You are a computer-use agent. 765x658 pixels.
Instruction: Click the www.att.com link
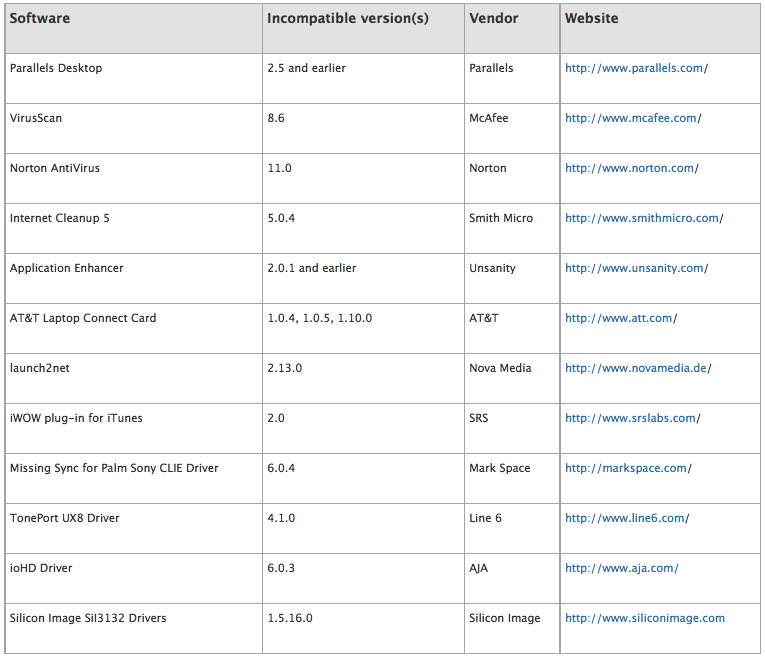point(620,318)
